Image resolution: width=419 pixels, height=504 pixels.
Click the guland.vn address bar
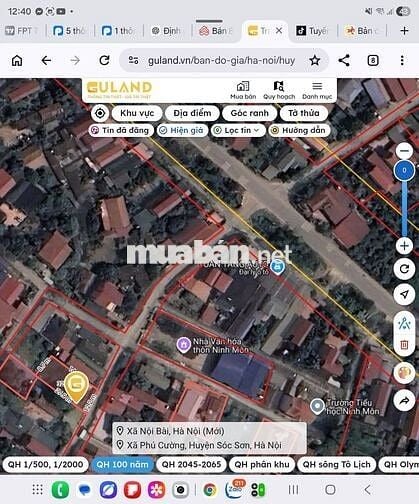pos(224,60)
